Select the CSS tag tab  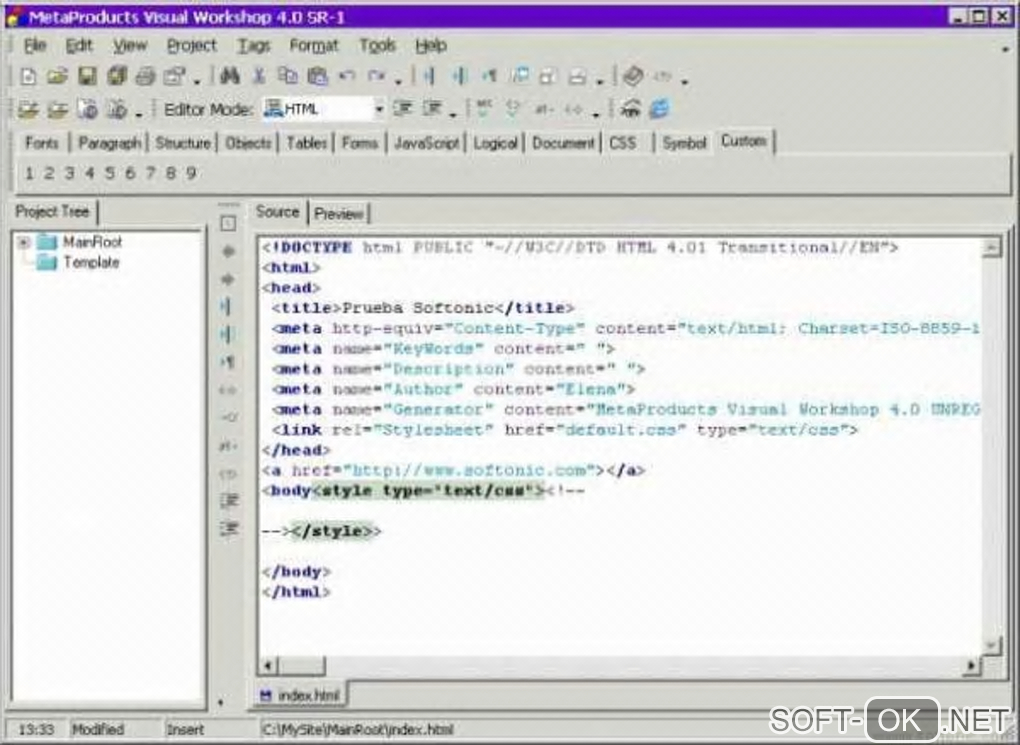click(x=623, y=142)
